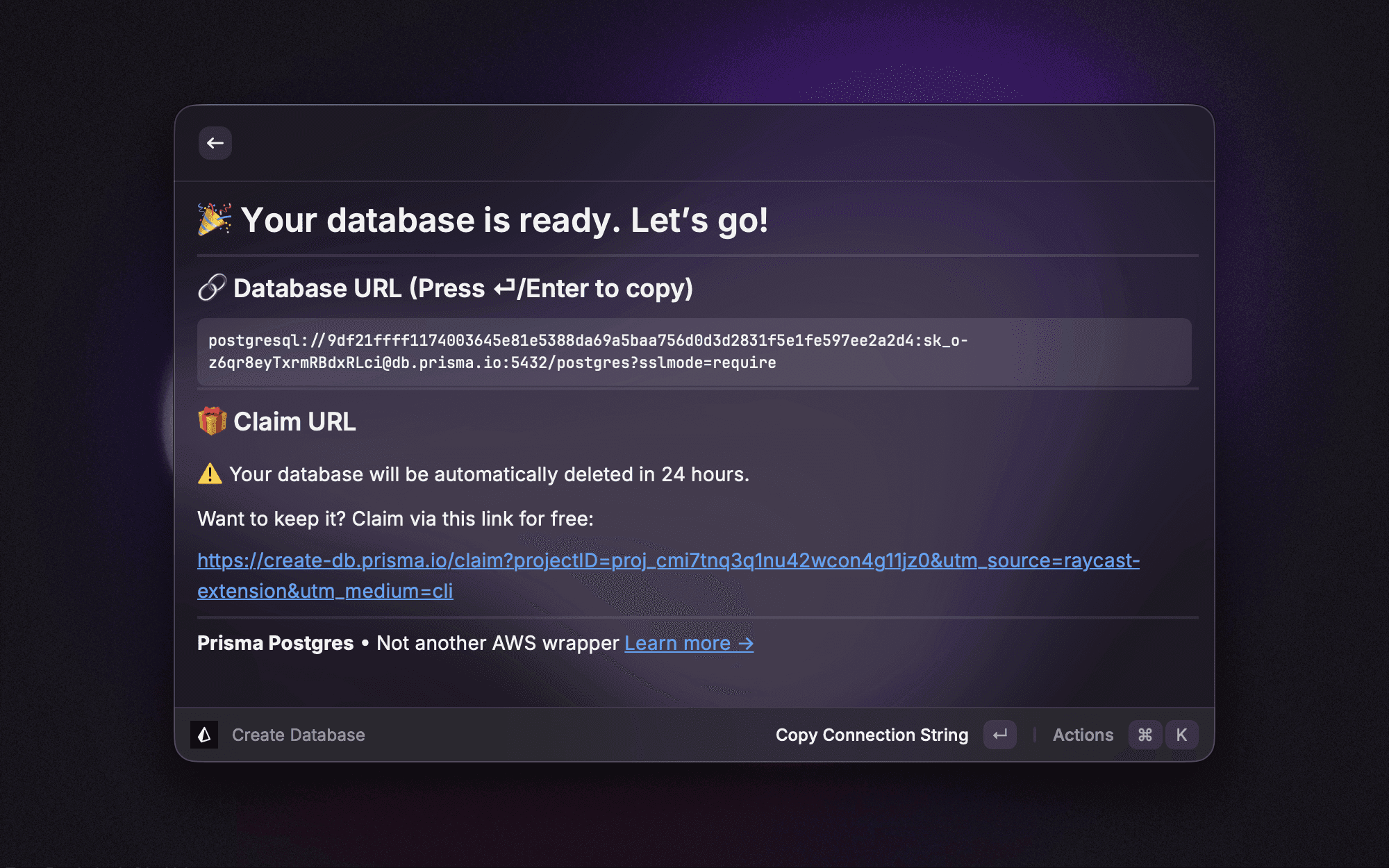Image resolution: width=1389 pixels, height=868 pixels.
Task: Click the party popper emoji in the header
Action: (213, 220)
